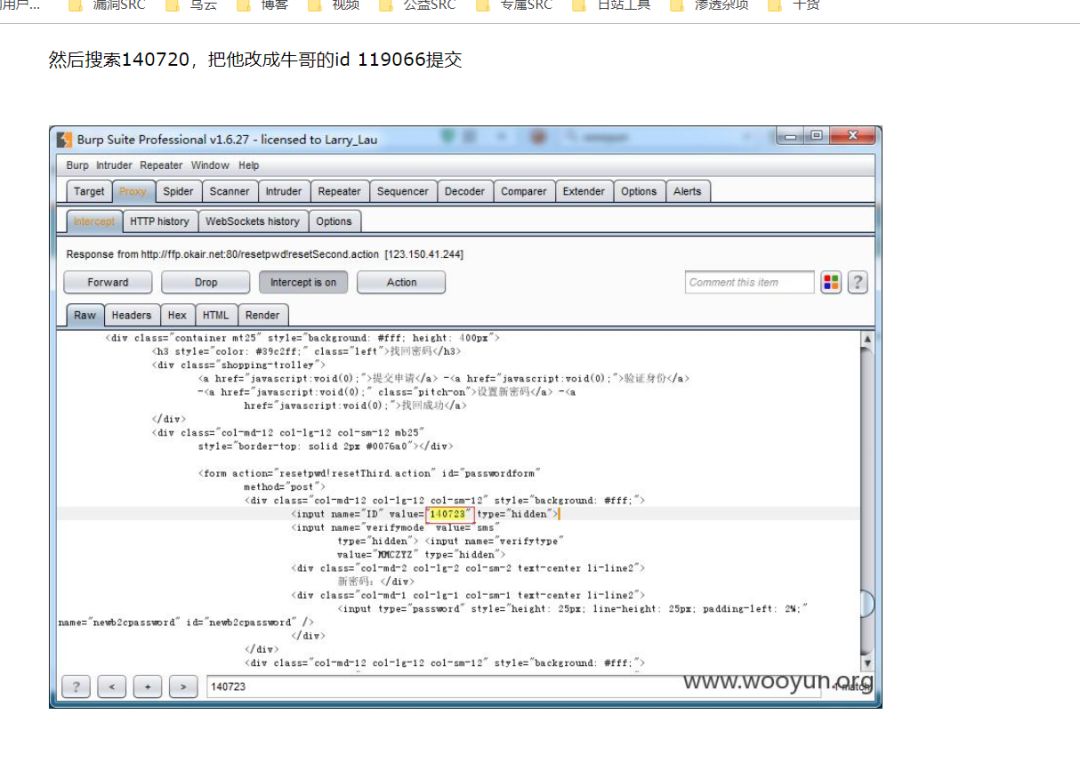Click the newb2cpassword input line
1080x763 pixels.
coord(186,623)
